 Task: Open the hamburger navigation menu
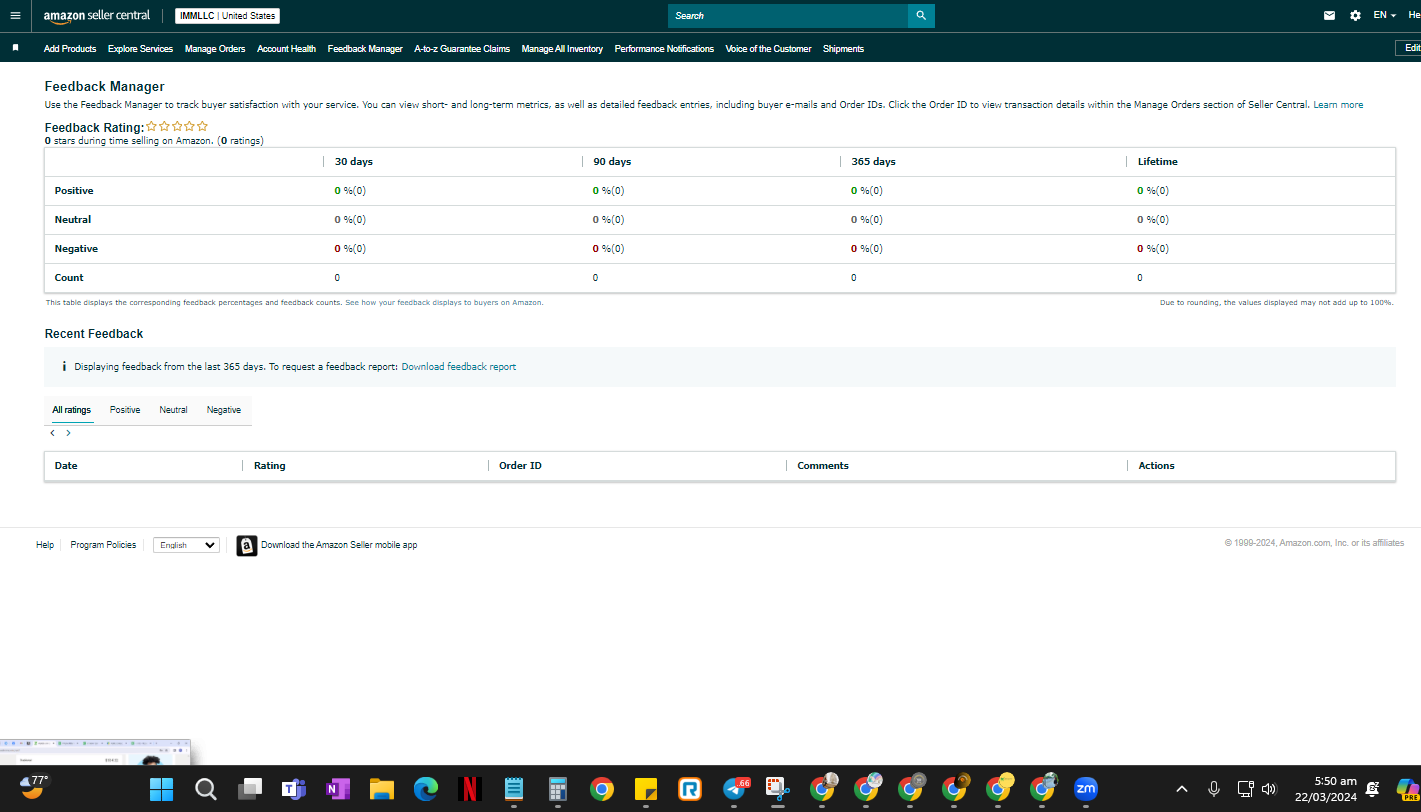click(15, 16)
